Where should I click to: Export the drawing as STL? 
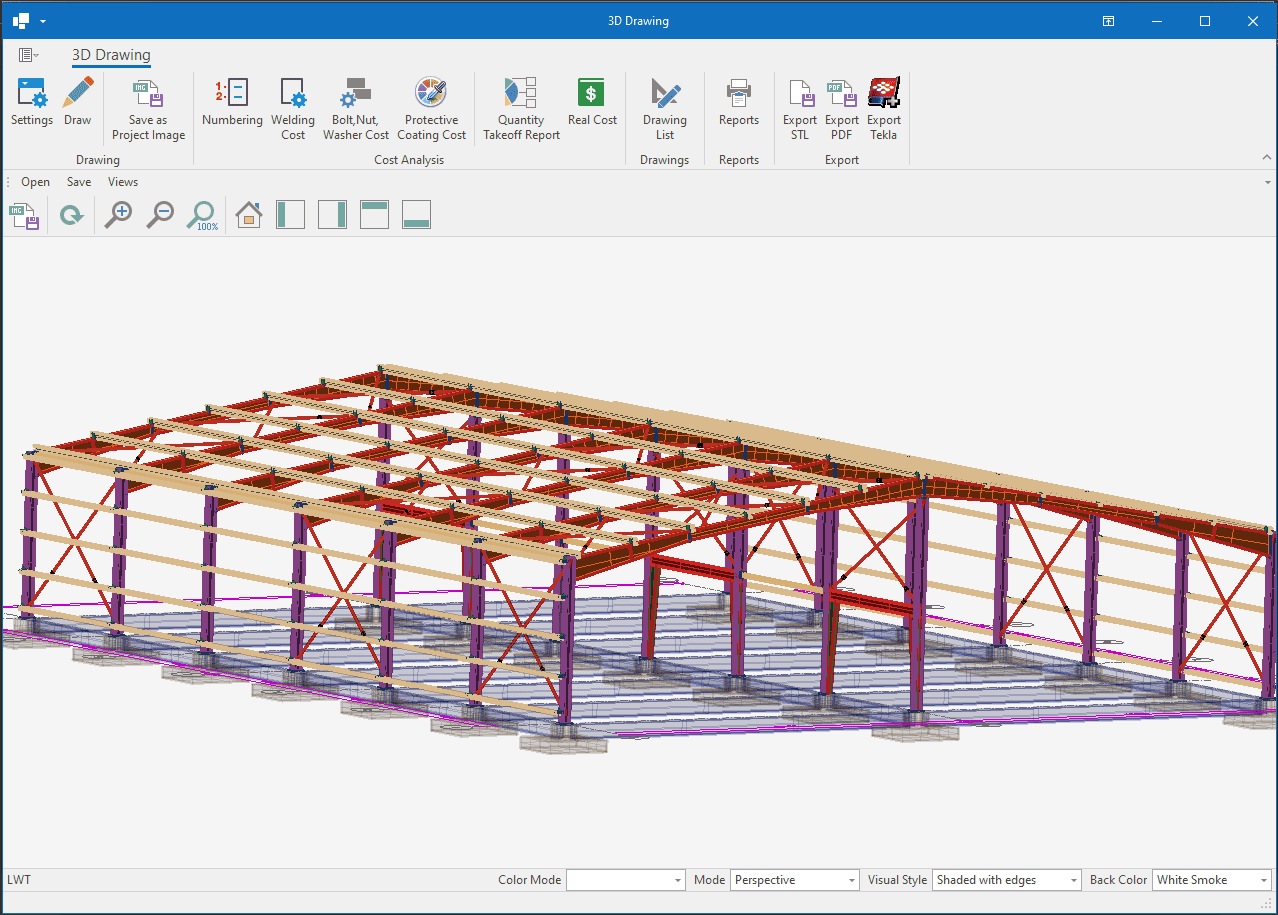(x=800, y=108)
